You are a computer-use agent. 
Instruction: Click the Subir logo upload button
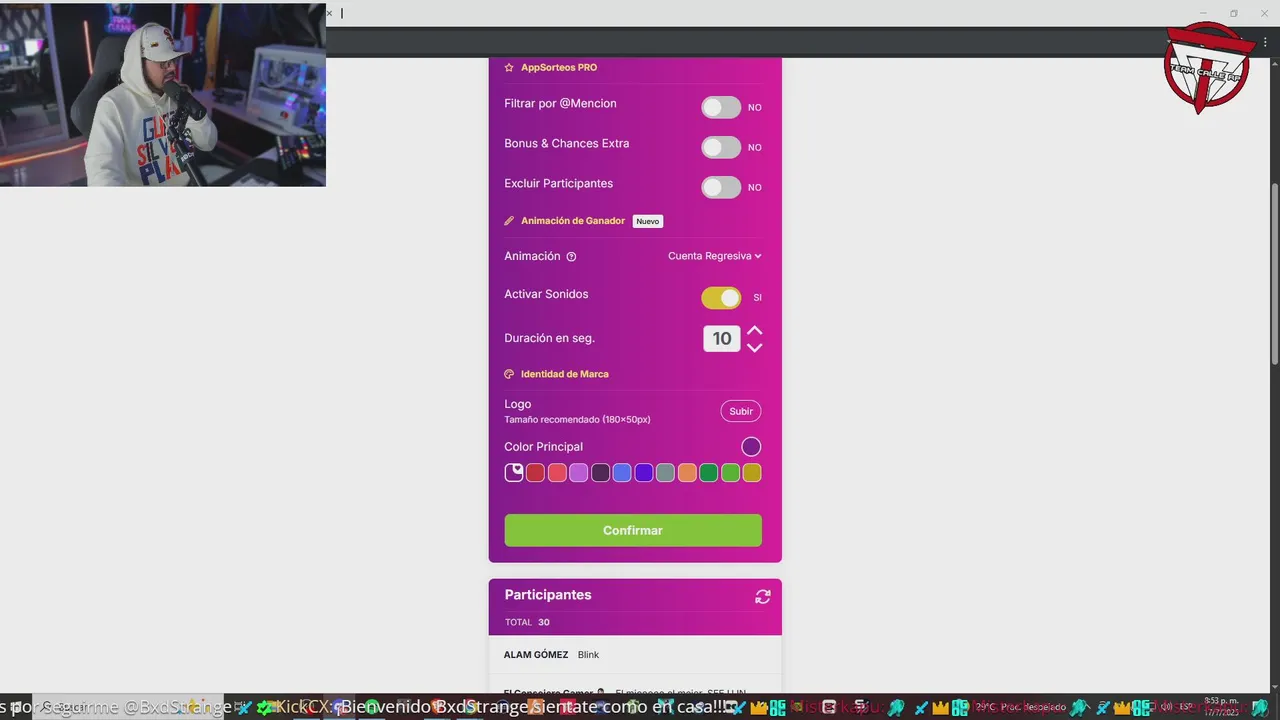tap(741, 411)
